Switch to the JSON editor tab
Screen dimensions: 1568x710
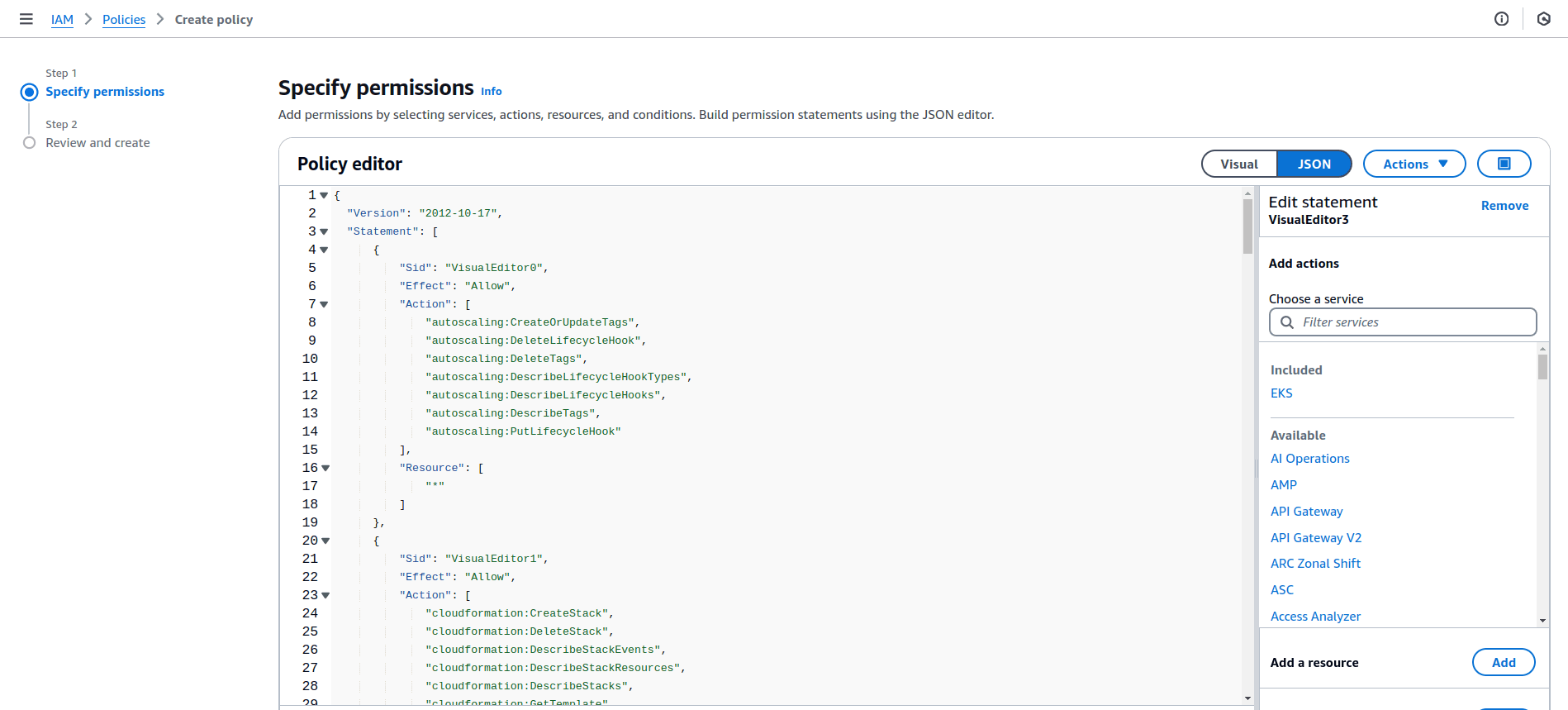1314,164
